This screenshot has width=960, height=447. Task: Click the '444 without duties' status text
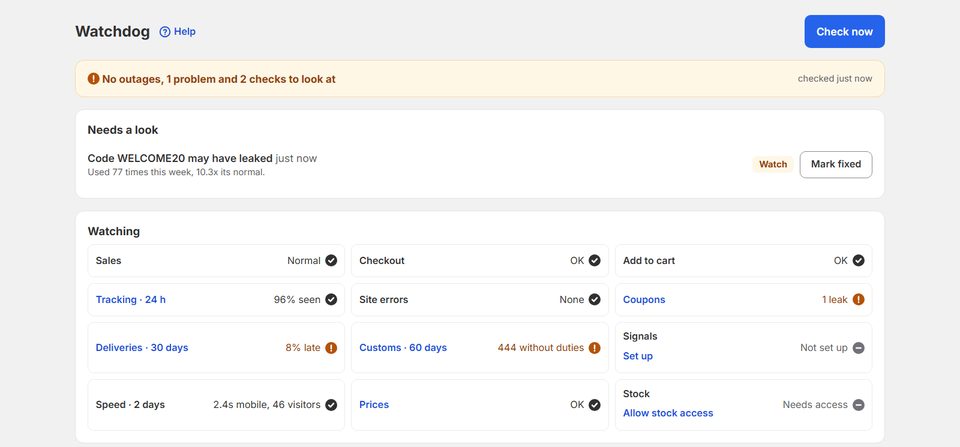541,347
